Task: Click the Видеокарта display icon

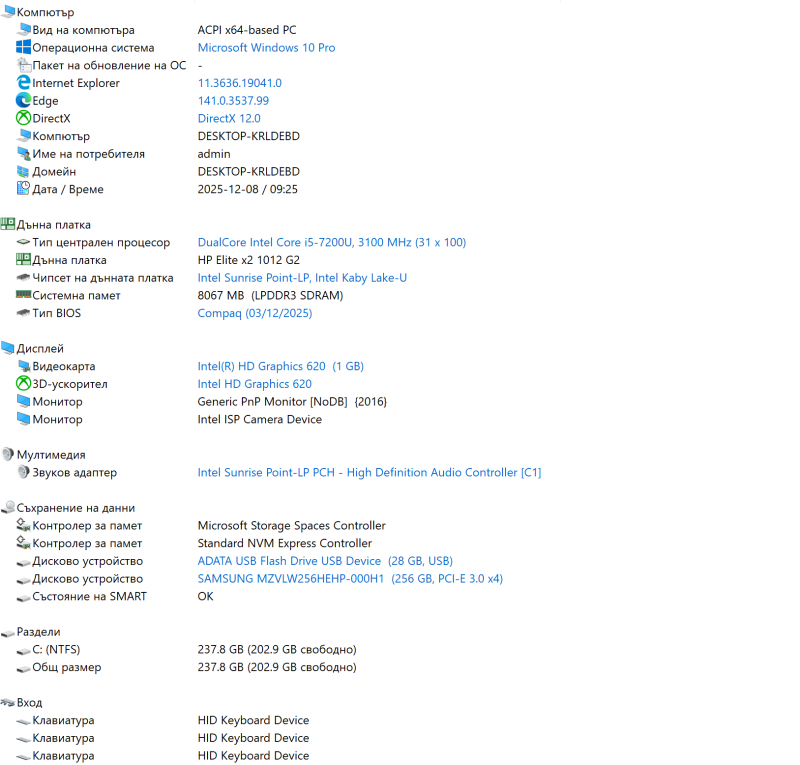Action: (x=24, y=366)
